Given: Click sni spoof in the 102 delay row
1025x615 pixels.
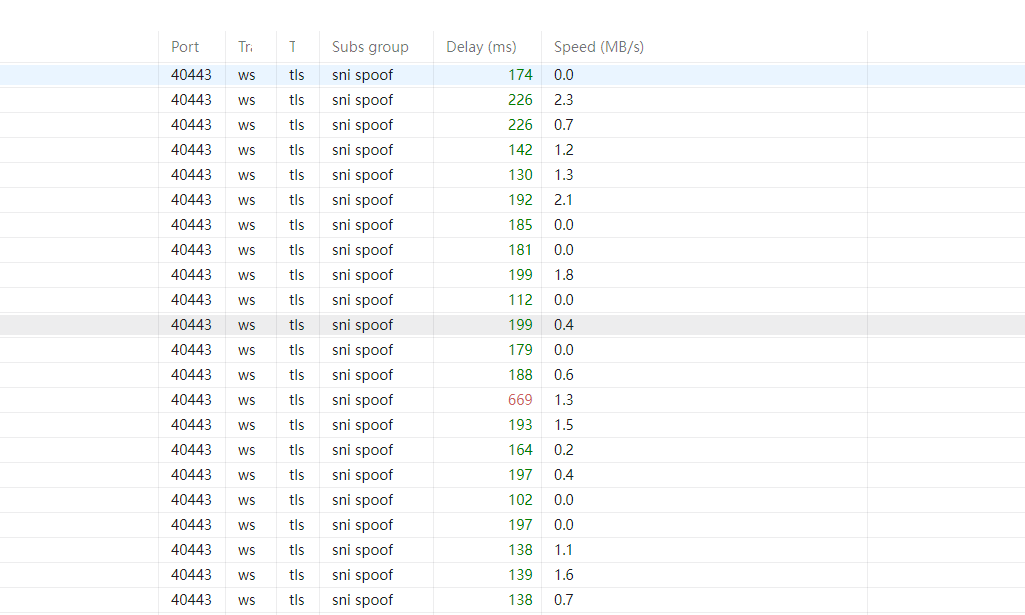Looking at the screenshot, I should 362,500.
